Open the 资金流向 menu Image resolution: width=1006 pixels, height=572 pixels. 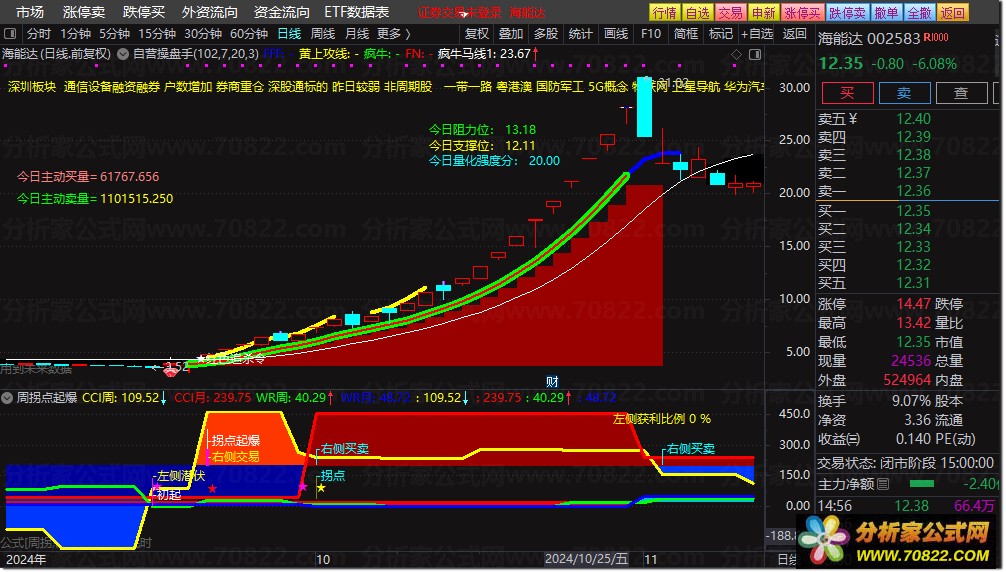(x=282, y=12)
